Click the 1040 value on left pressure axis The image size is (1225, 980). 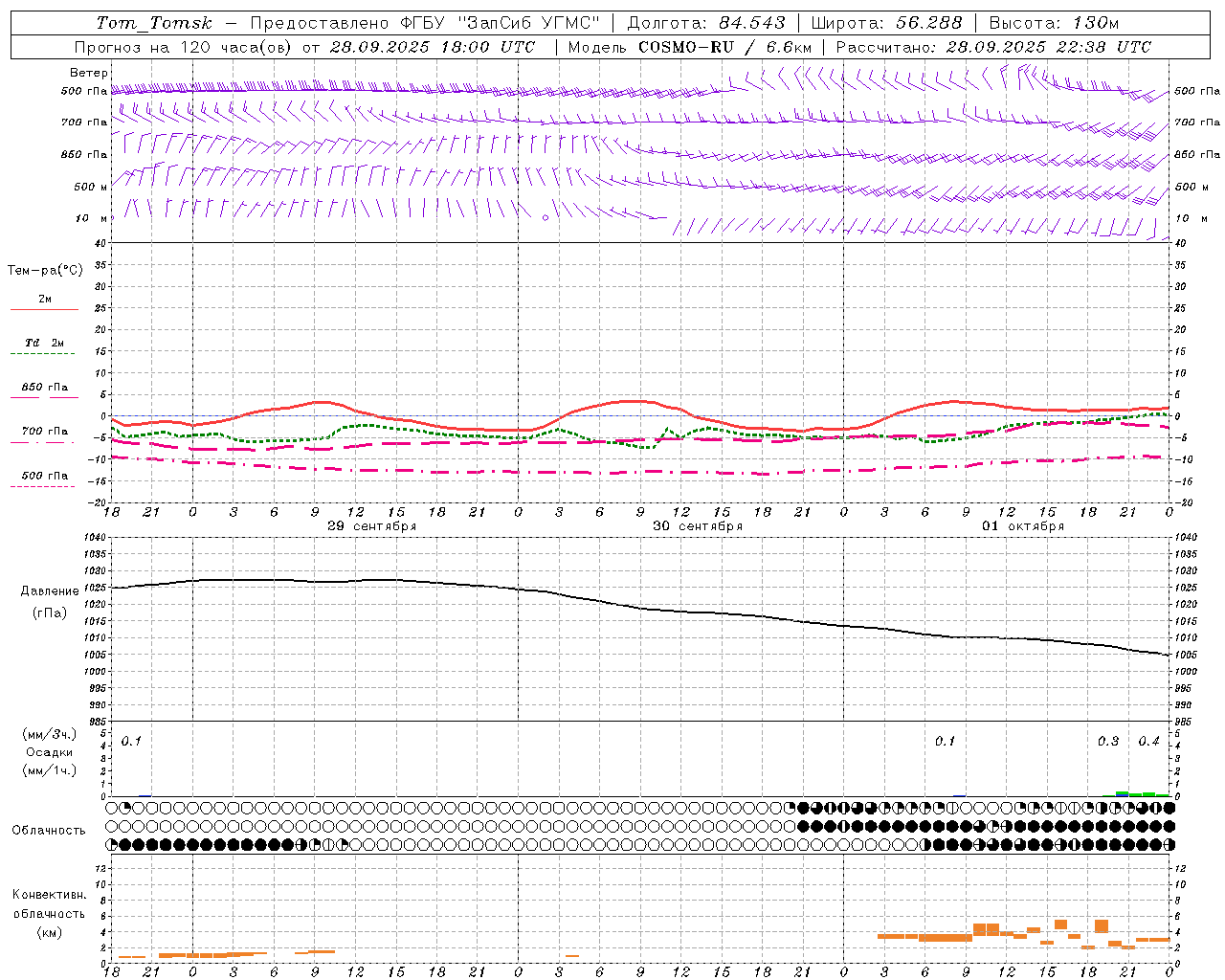tap(94, 538)
